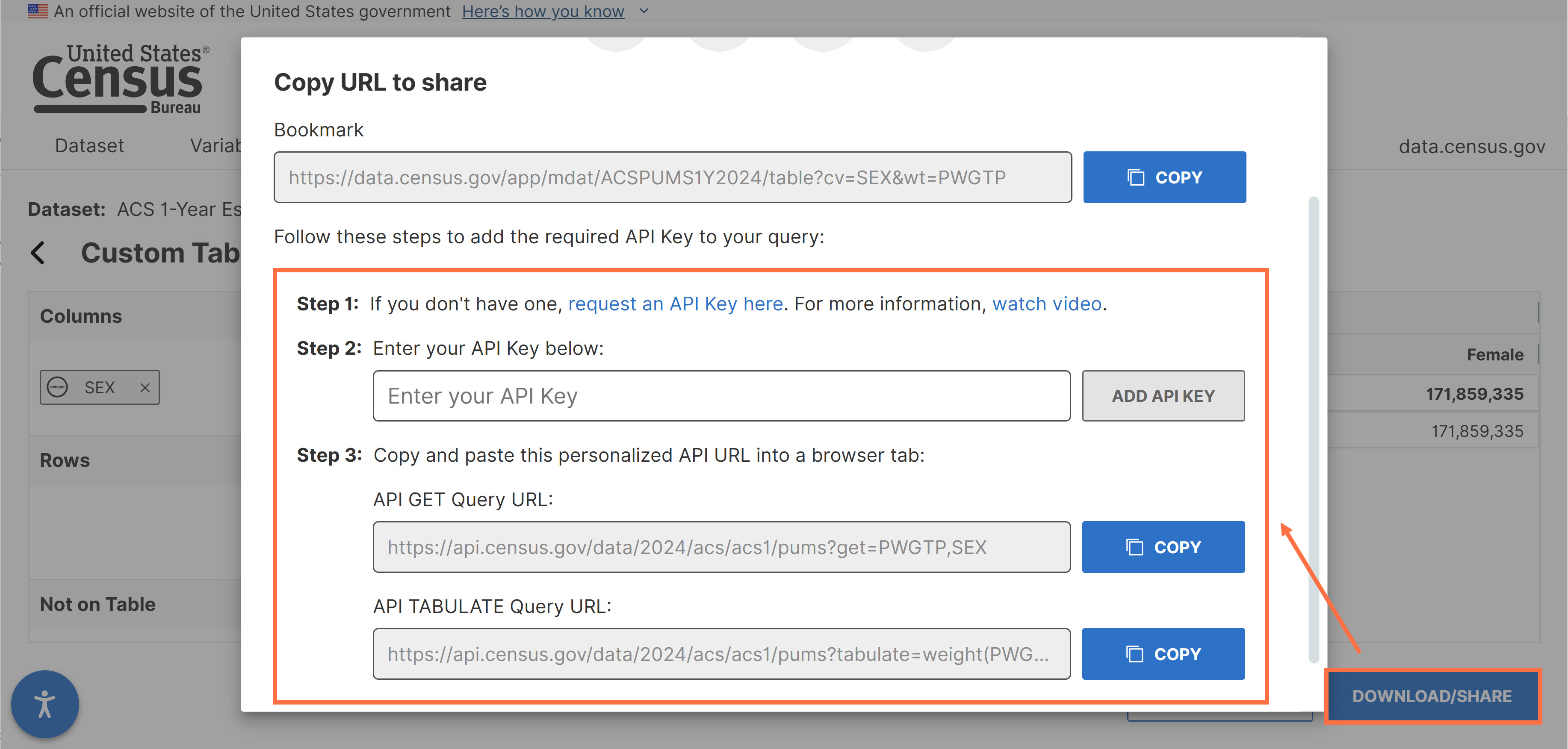This screenshot has height=749, width=1568.
Task: Click the census circle icon on SEX chip
Action: pyautogui.click(x=58, y=387)
